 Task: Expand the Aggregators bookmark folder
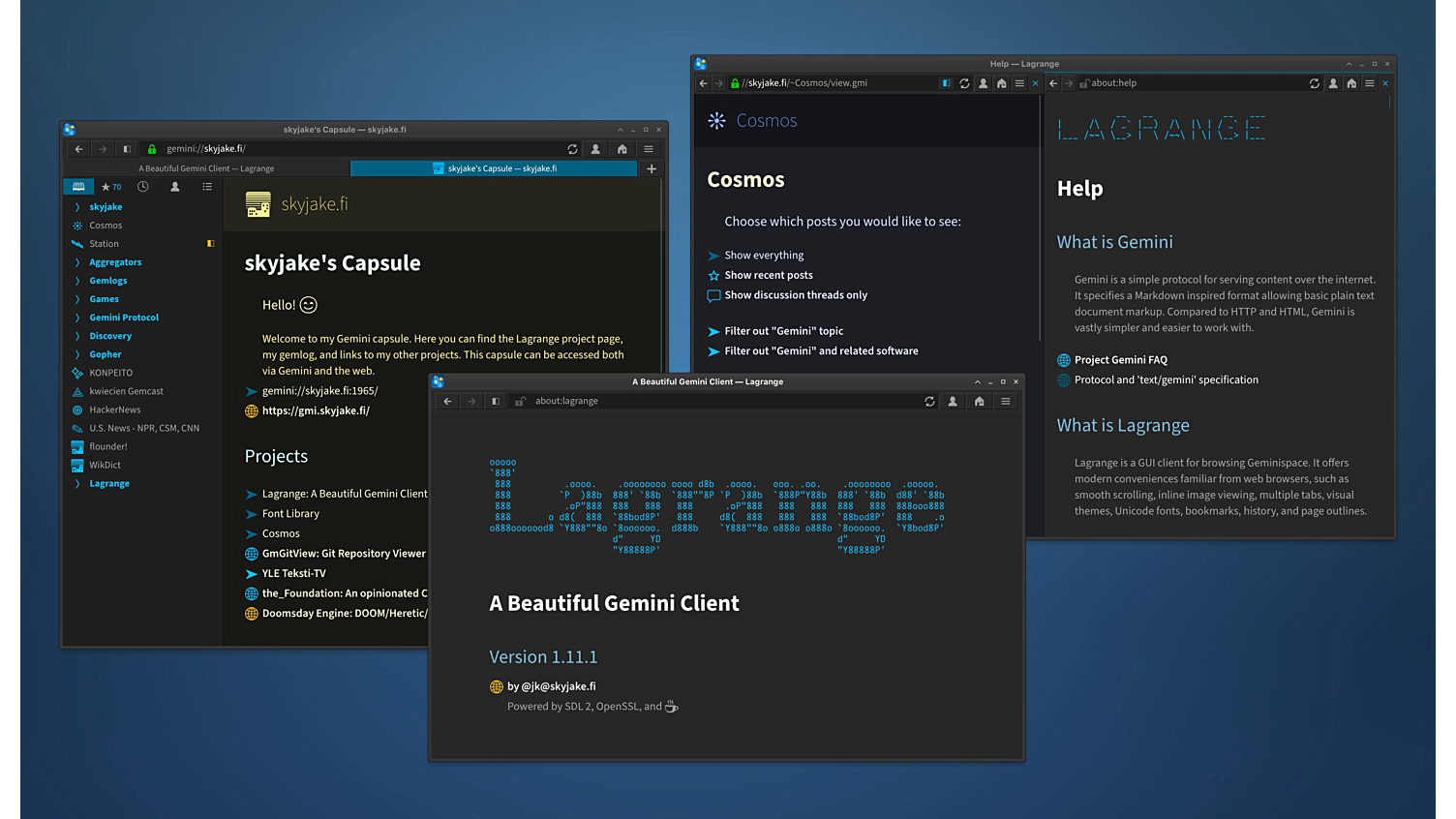click(x=77, y=262)
